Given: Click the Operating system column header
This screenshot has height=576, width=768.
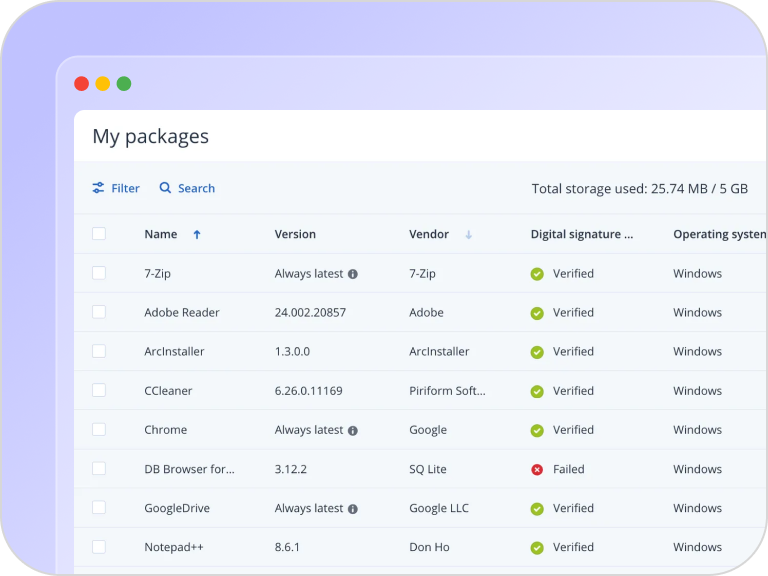Looking at the screenshot, I should coord(718,234).
